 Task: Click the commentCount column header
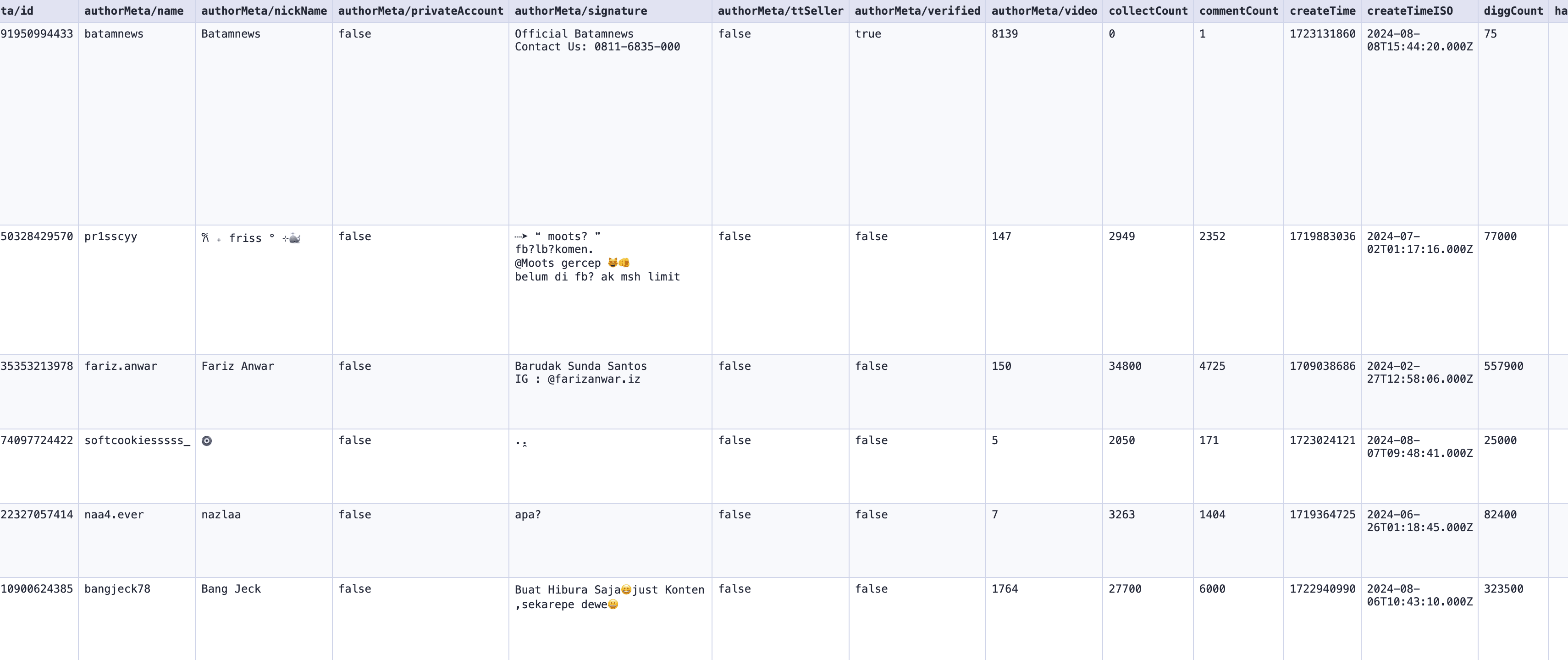[1238, 11]
